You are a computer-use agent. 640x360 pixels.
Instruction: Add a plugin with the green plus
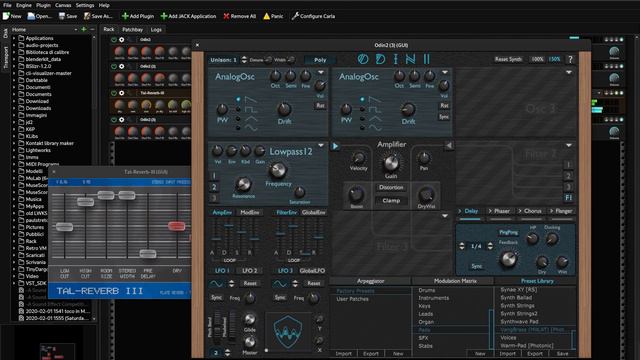(x=125, y=16)
